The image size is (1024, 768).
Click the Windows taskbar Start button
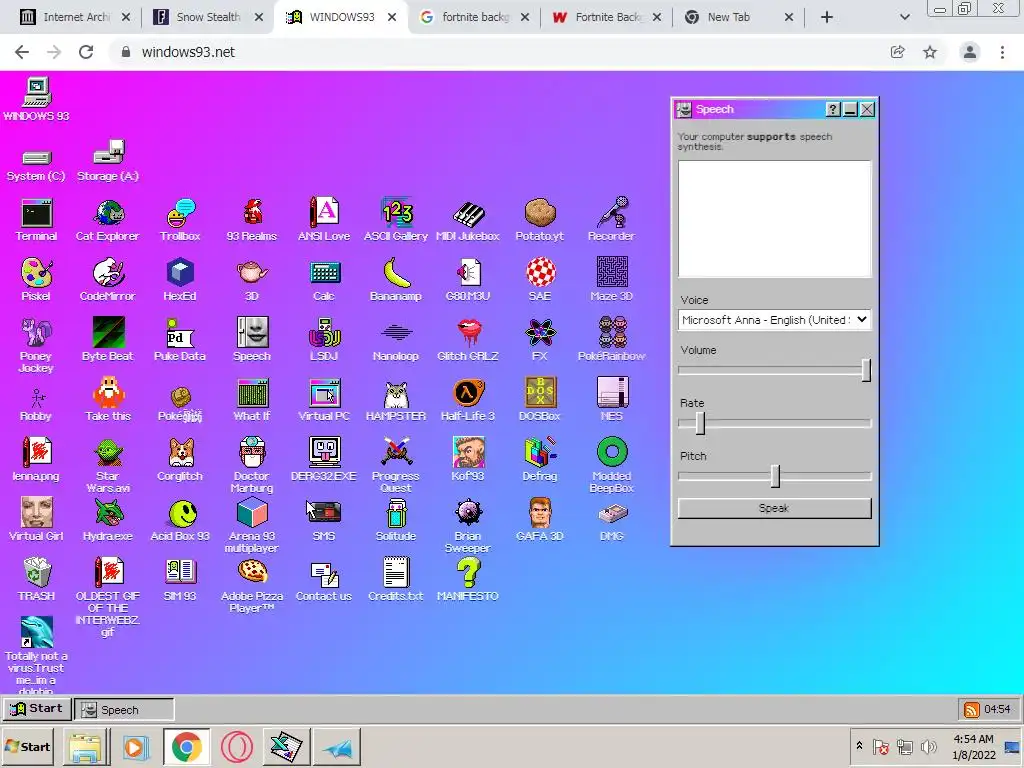27,746
